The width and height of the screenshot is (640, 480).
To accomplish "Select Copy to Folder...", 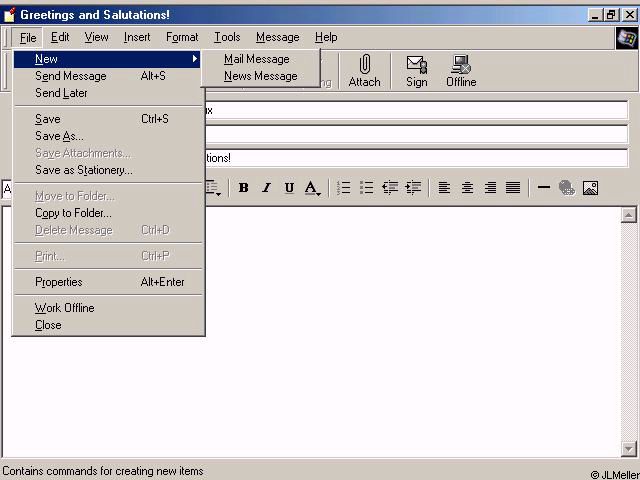I will click(x=108, y=213).
